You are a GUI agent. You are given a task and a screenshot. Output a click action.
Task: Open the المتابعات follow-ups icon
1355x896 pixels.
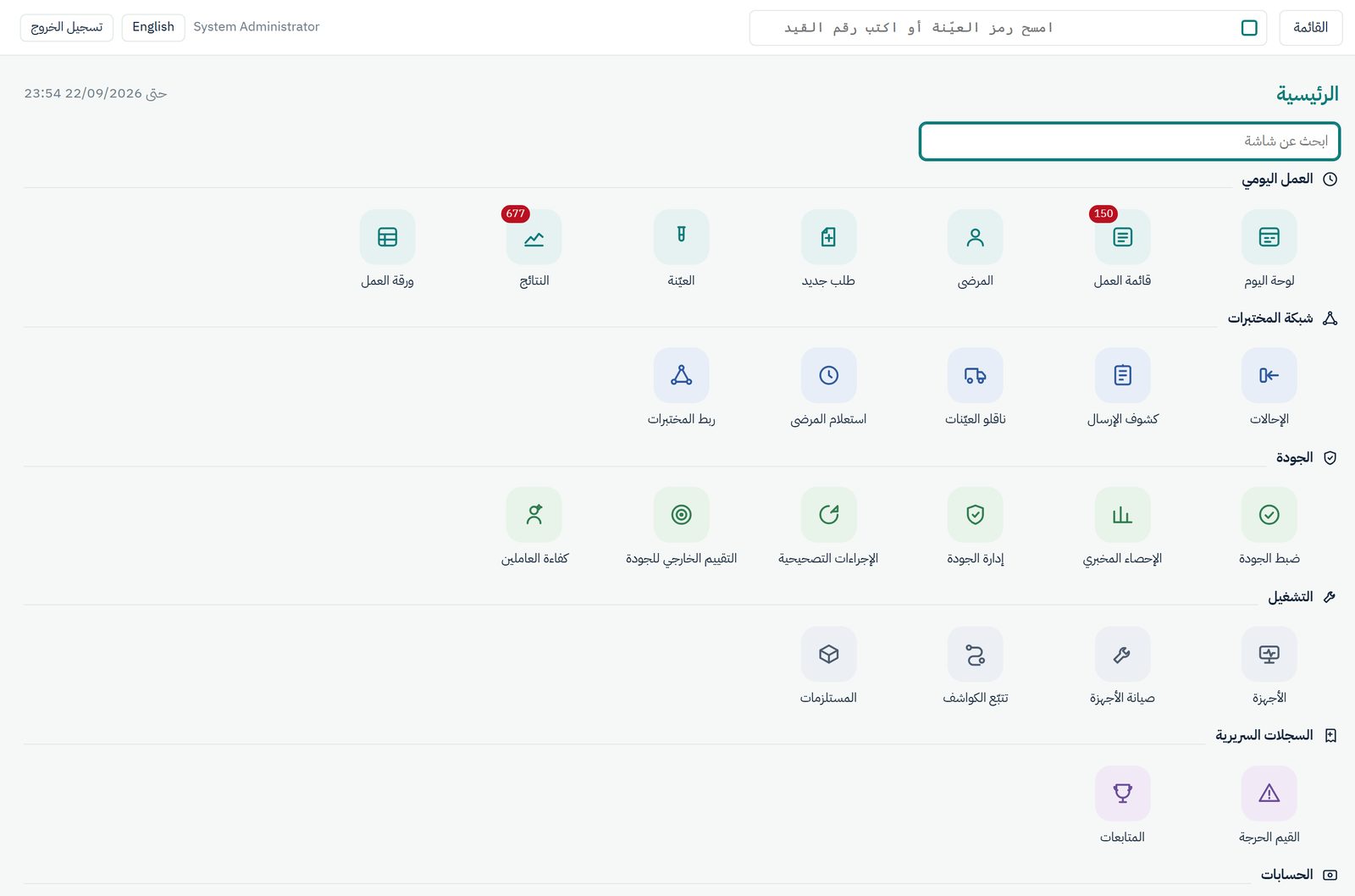[1122, 794]
